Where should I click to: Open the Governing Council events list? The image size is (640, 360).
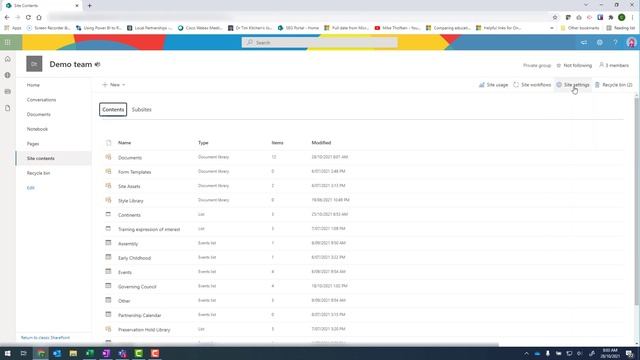coord(137,287)
